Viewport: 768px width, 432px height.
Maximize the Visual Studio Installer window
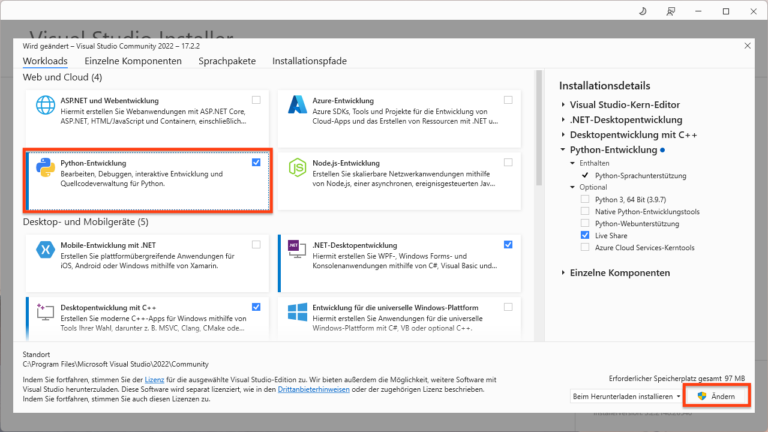726,11
